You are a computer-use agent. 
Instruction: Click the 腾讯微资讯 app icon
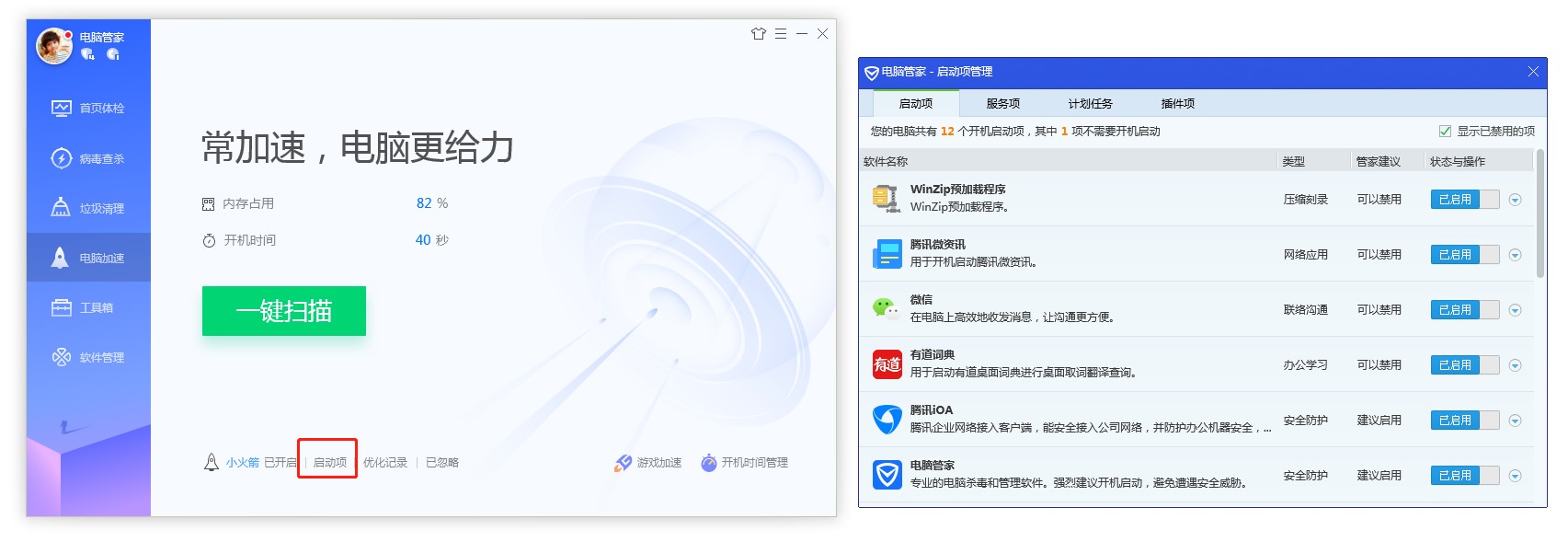pos(887,254)
